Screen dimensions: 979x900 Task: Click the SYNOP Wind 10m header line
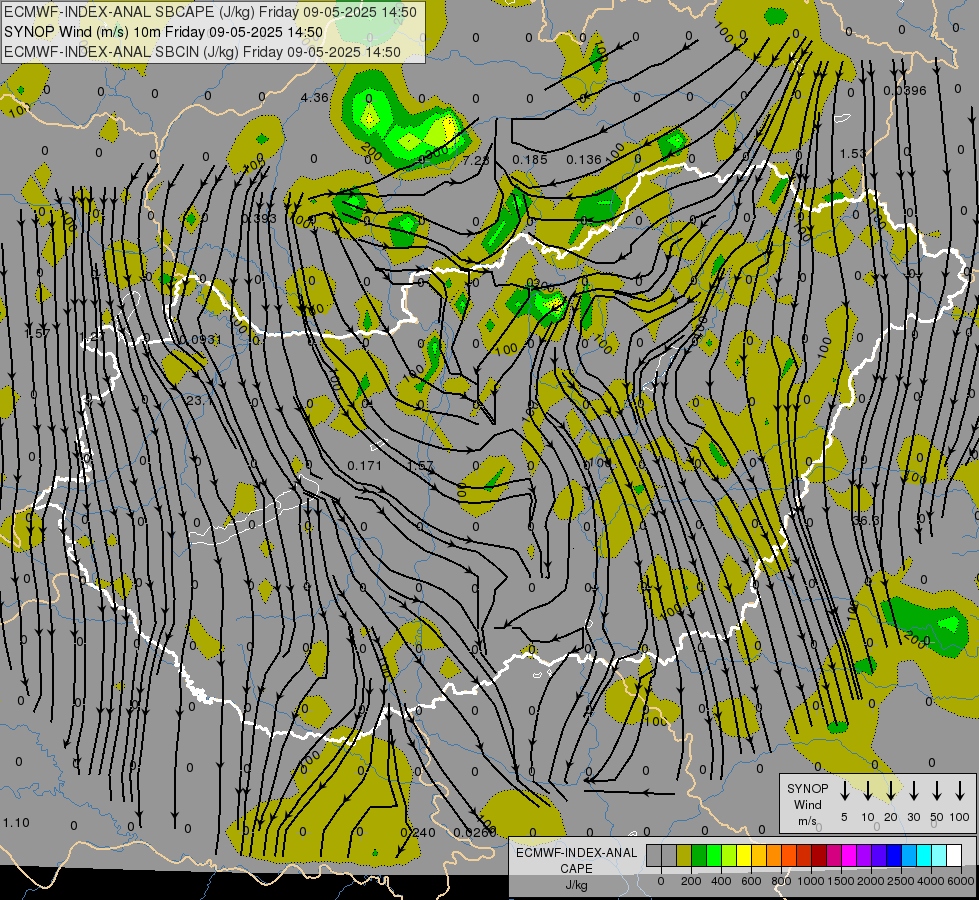[x=164, y=32]
